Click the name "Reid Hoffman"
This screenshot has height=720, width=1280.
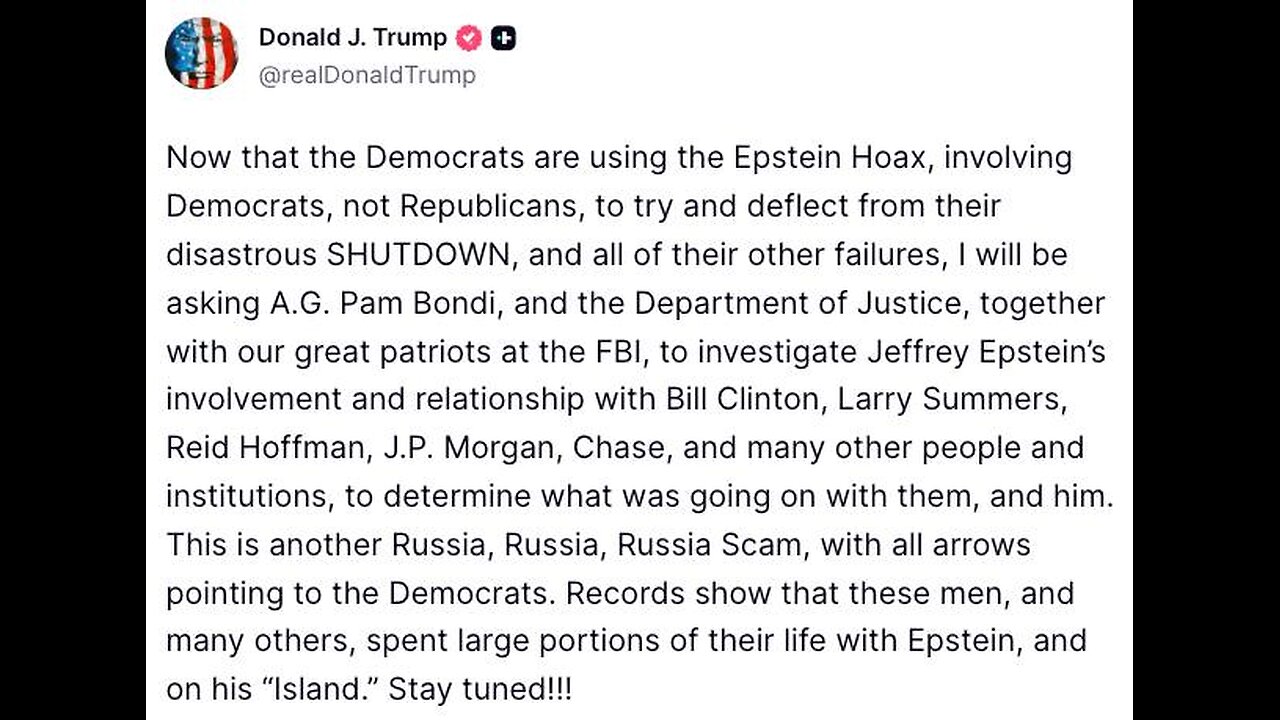(264, 447)
